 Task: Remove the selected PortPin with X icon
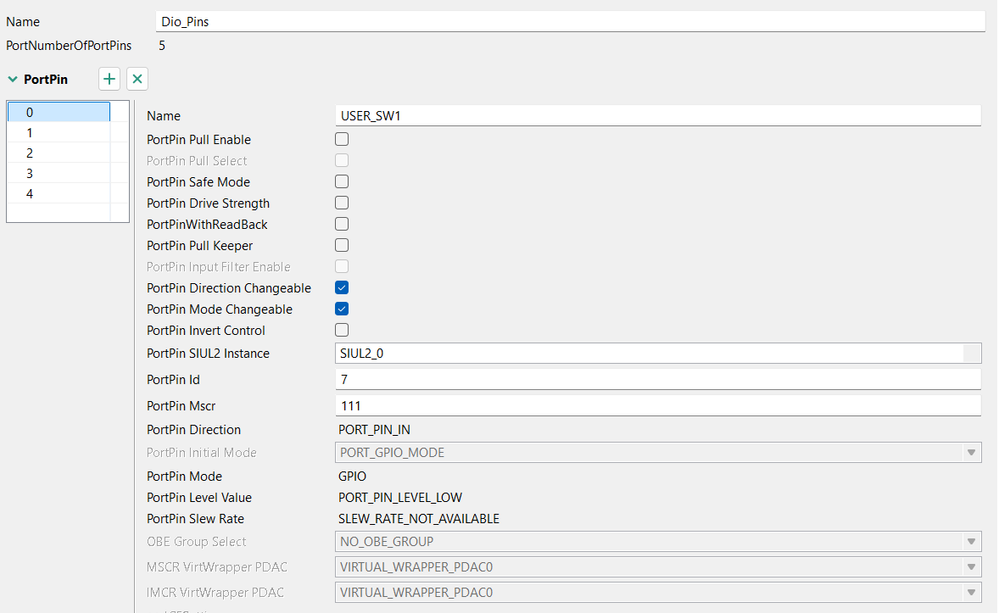click(x=138, y=79)
